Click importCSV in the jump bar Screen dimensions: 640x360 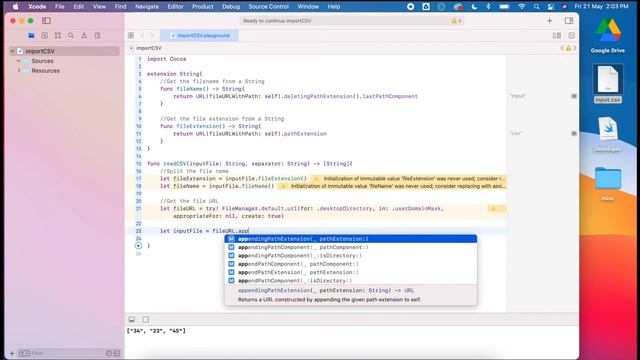tap(149, 48)
